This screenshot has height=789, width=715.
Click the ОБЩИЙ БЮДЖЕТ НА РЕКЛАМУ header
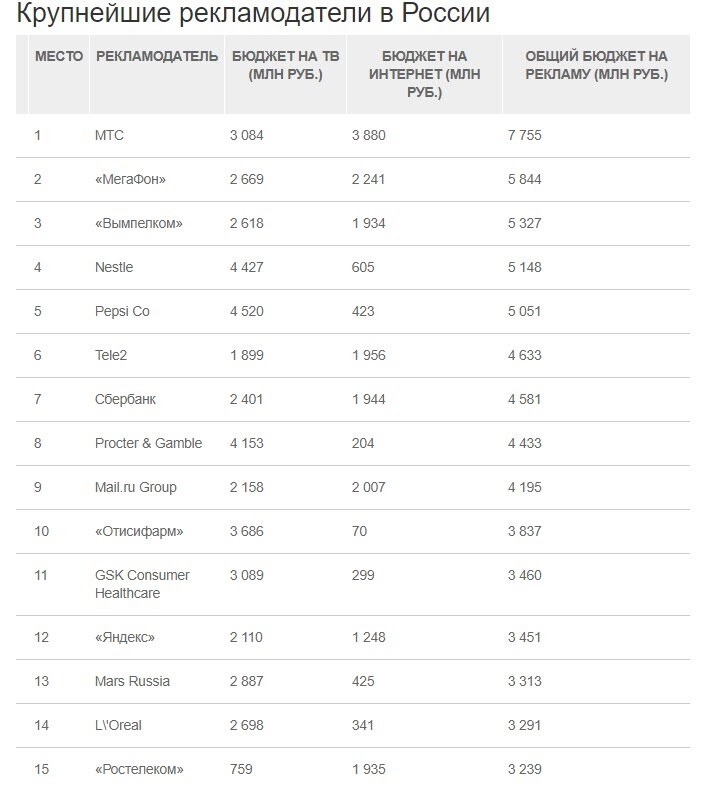[x=596, y=65]
